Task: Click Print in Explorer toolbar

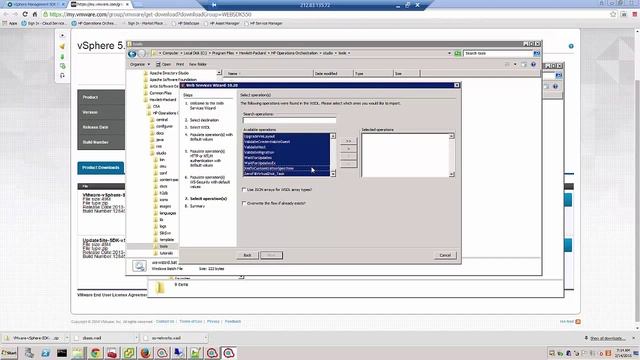Action: coord(180,64)
